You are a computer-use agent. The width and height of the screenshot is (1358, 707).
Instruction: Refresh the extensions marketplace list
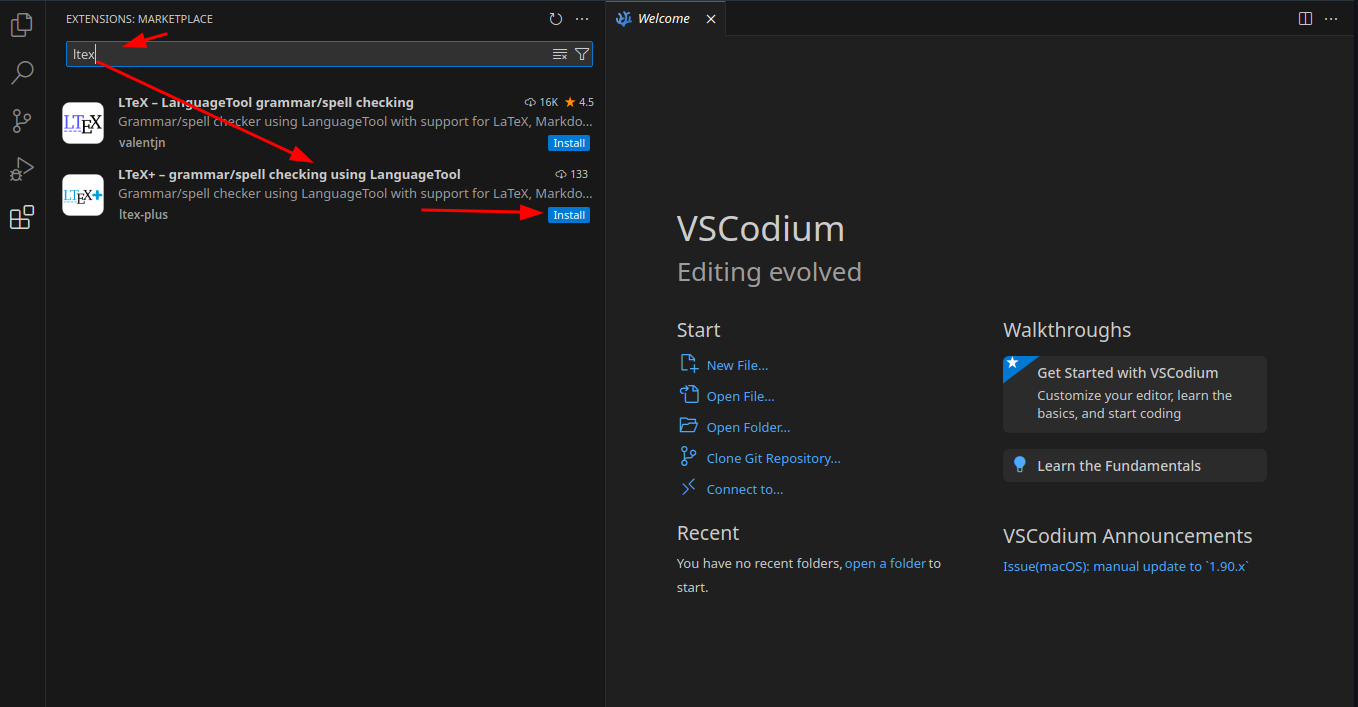556,19
